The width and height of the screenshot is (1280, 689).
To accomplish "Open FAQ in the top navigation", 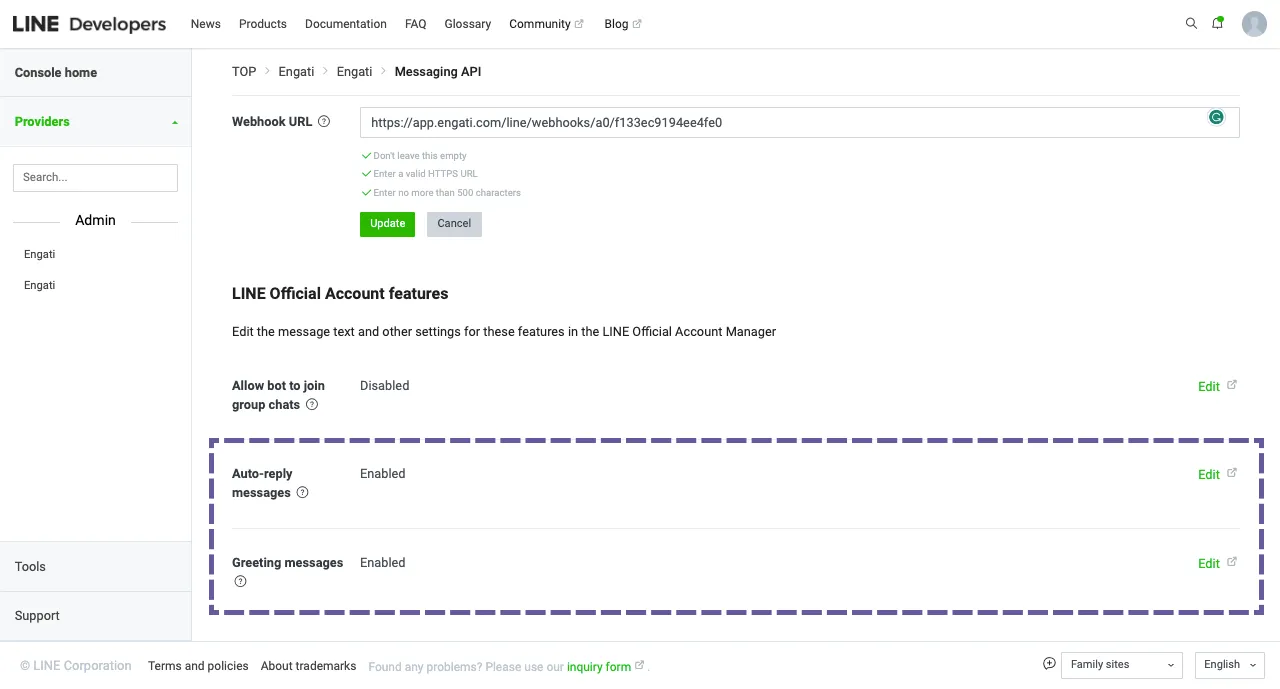I will [x=416, y=24].
